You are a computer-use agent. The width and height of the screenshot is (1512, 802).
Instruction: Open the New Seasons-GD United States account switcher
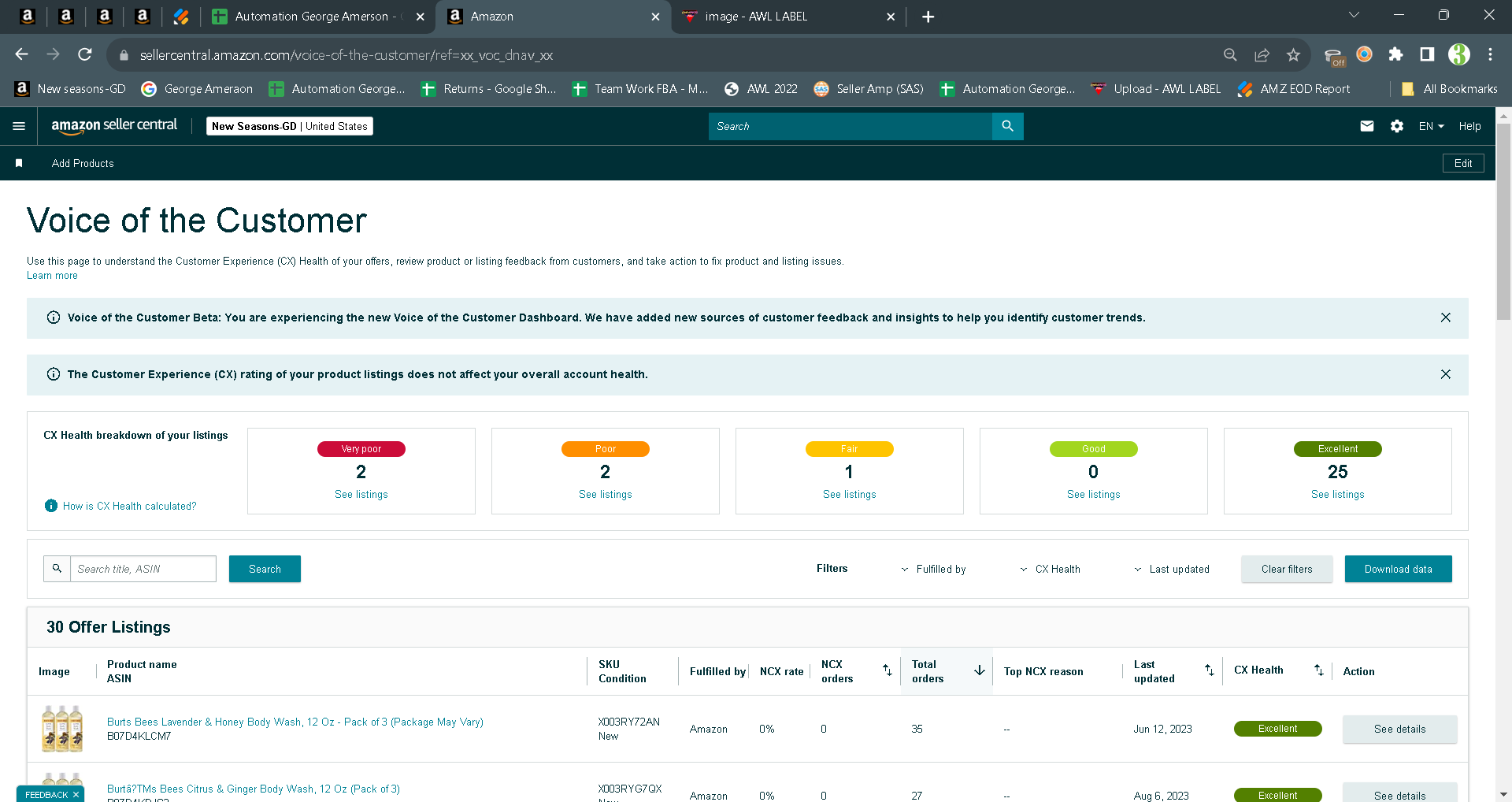point(290,126)
